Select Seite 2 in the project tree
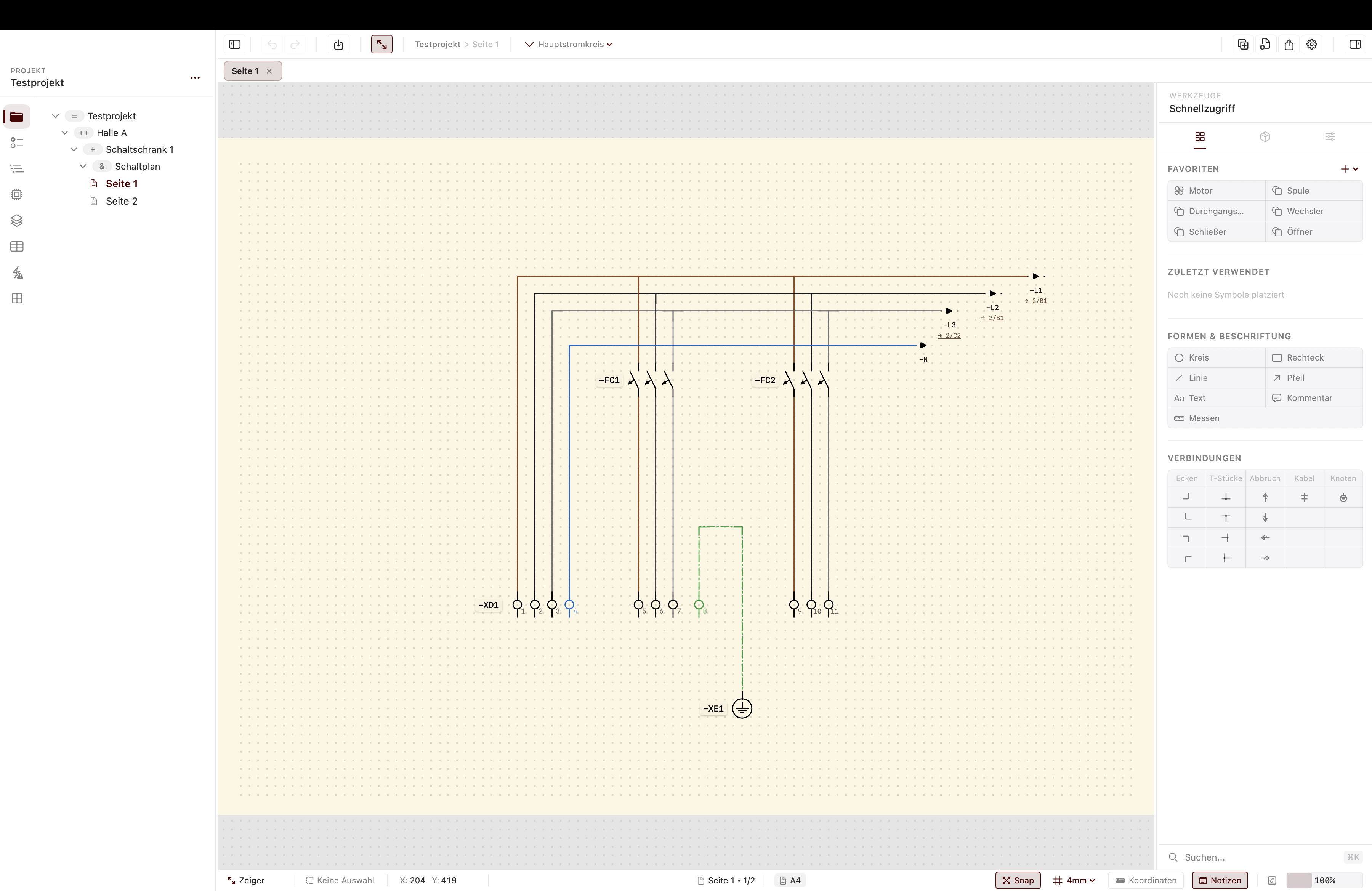The width and height of the screenshot is (1372, 891). (x=122, y=201)
